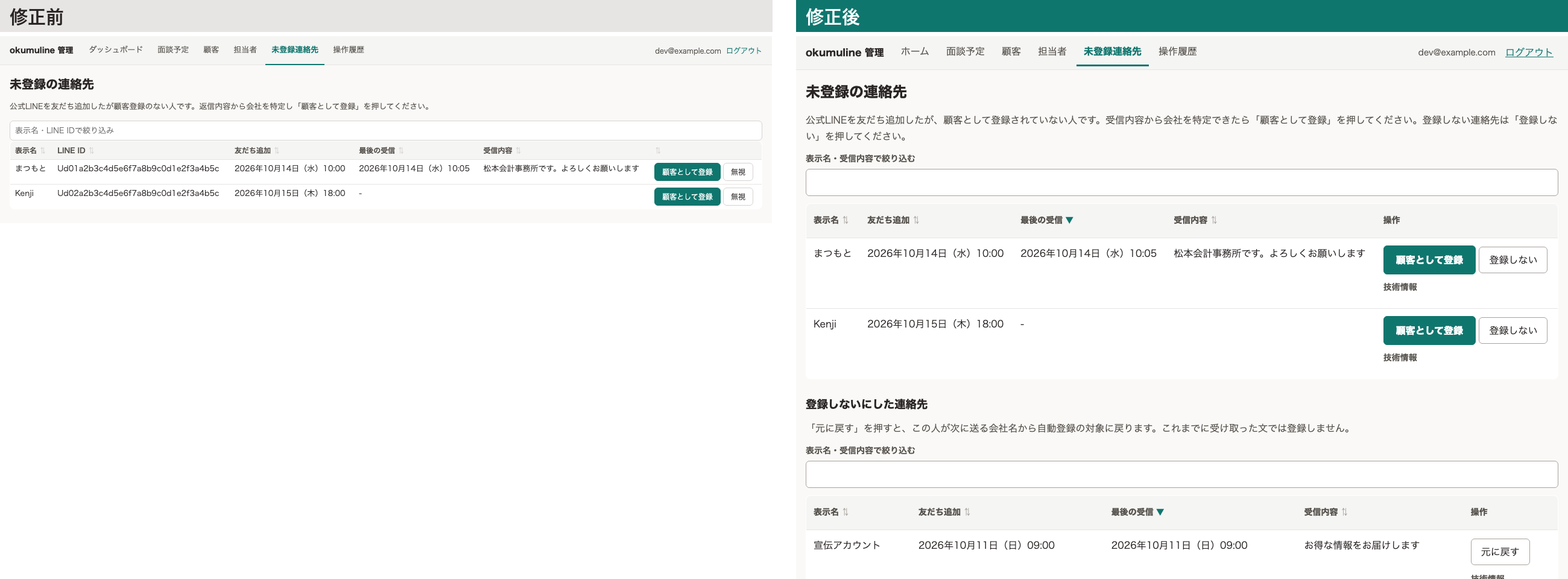Open 面談予定 tab in 修正後 nav
This screenshot has height=579, width=1568.
tap(965, 52)
